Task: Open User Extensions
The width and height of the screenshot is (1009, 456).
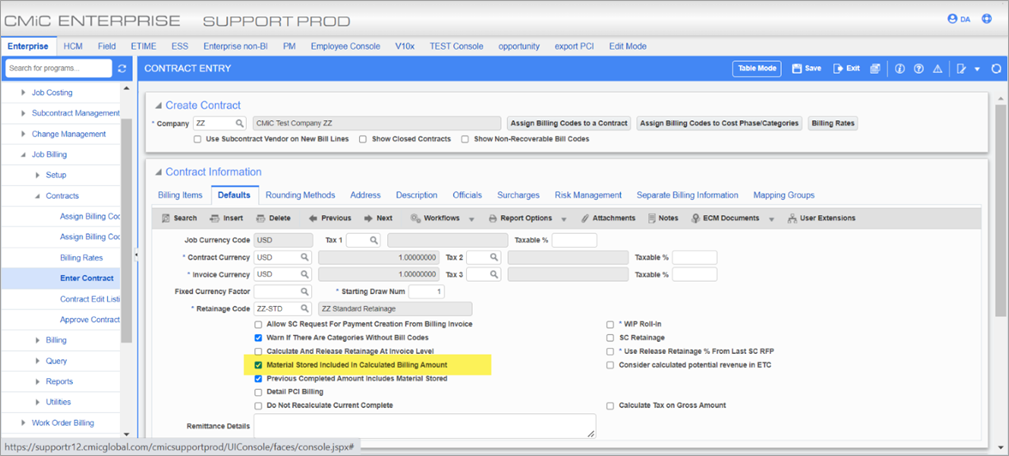Action: (821, 218)
